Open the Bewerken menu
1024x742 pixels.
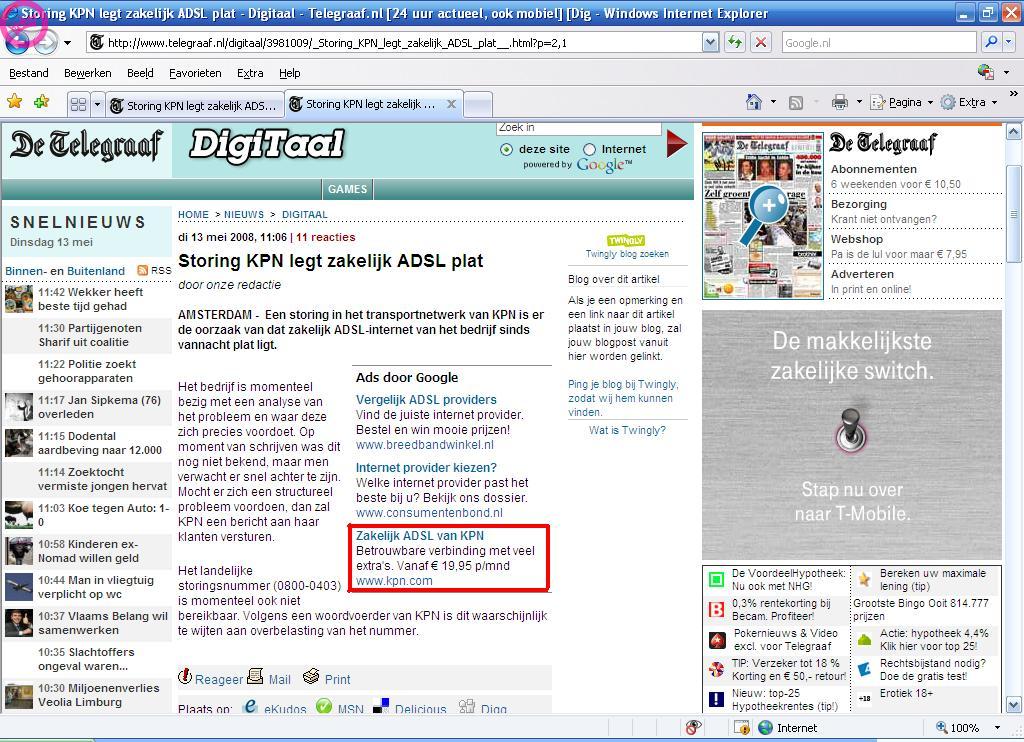(88, 73)
